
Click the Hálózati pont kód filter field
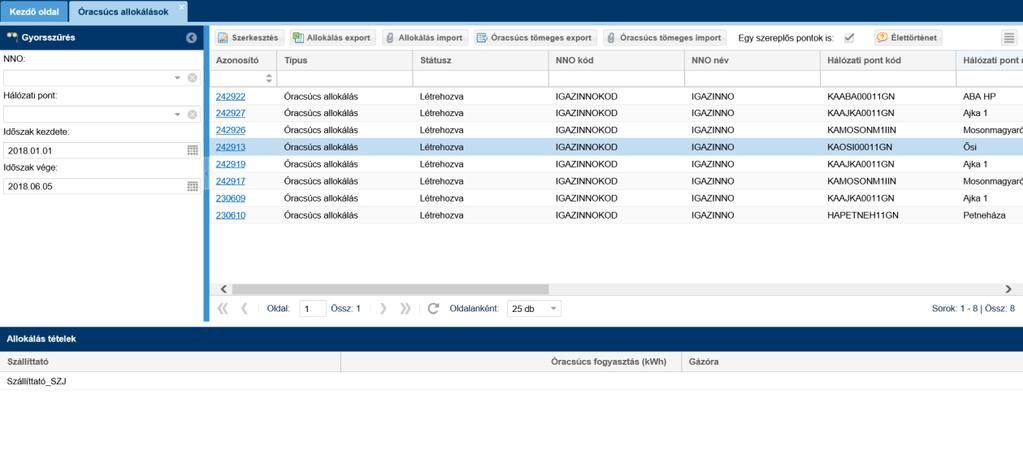[x=888, y=78]
